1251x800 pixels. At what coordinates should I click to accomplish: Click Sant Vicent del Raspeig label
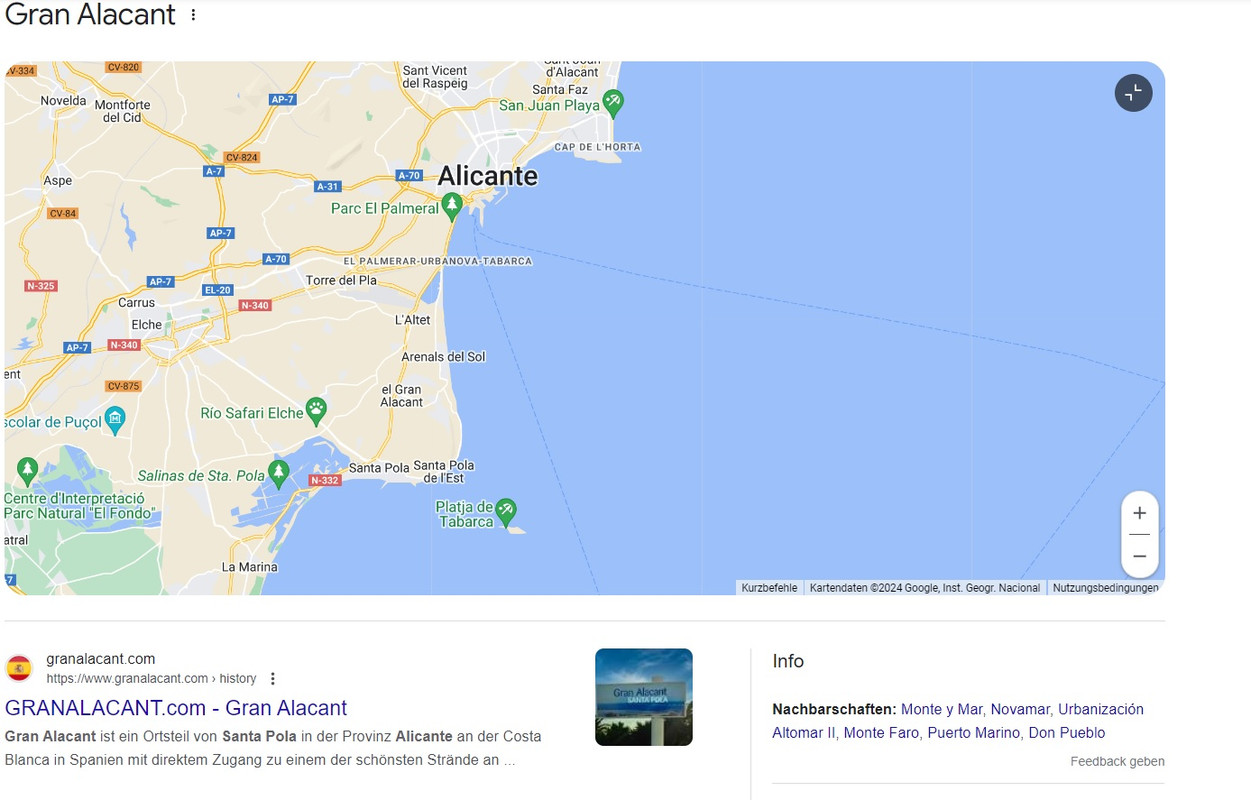pos(435,77)
